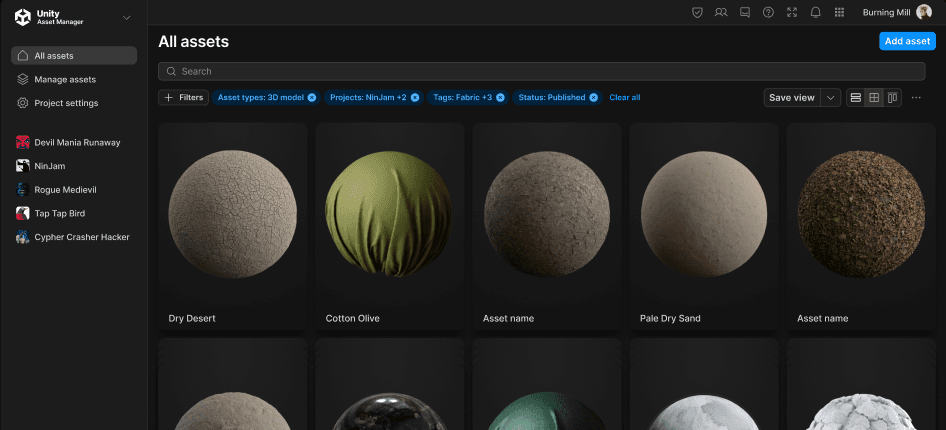Open the Save view dropdown arrow

pos(830,97)
